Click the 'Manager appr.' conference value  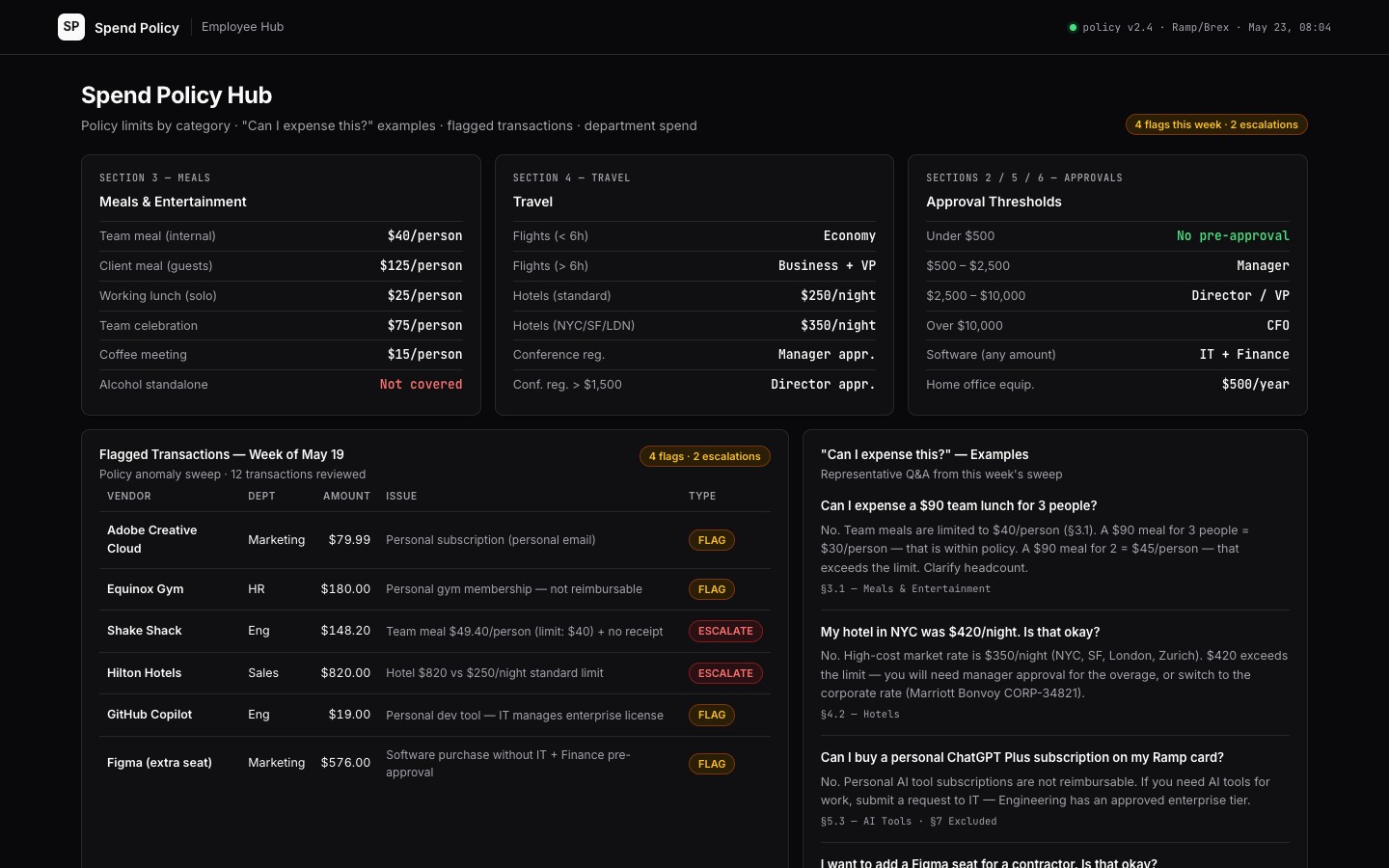(827, 355)
